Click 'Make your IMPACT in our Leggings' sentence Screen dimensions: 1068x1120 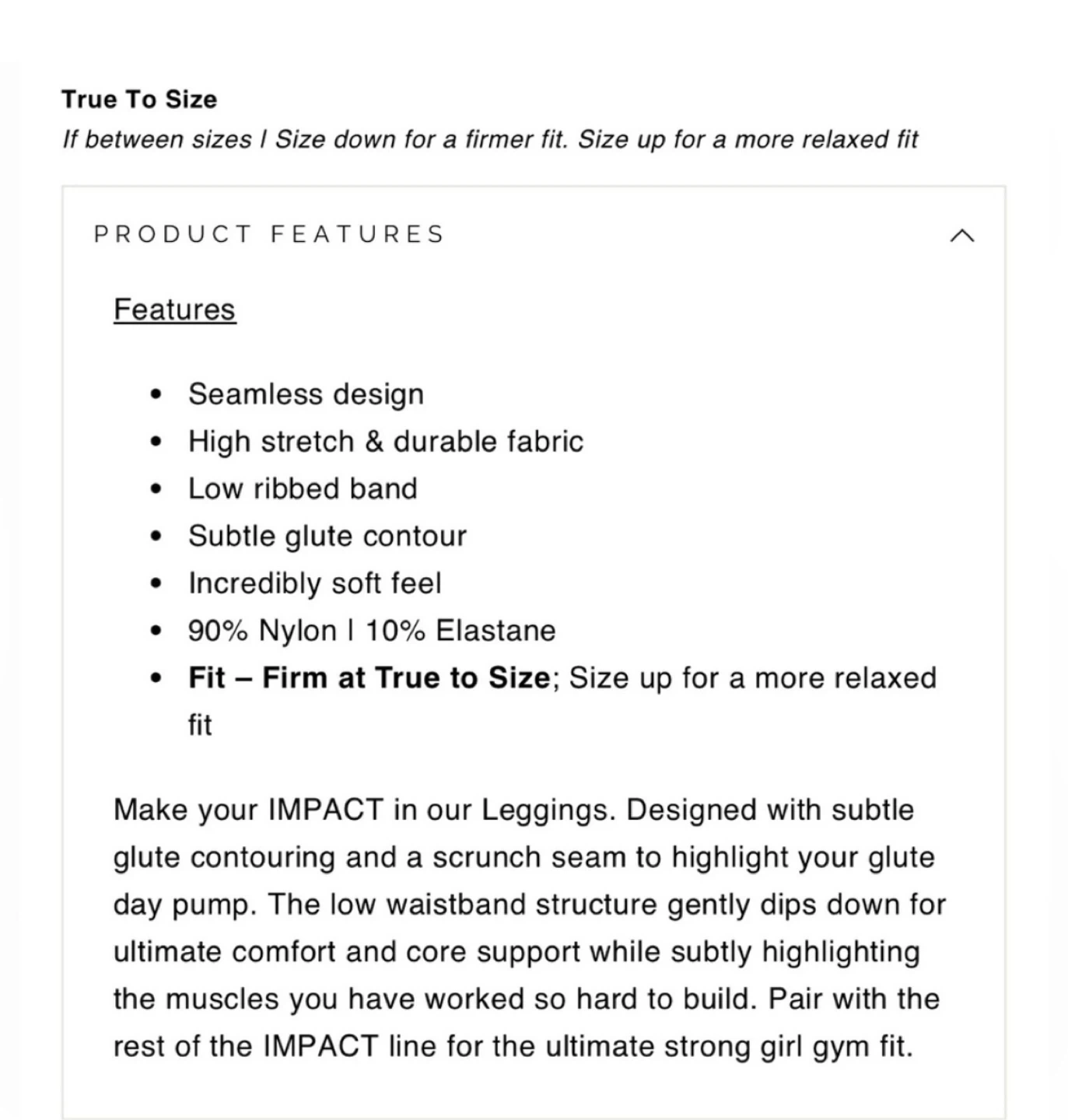(364, 810)
